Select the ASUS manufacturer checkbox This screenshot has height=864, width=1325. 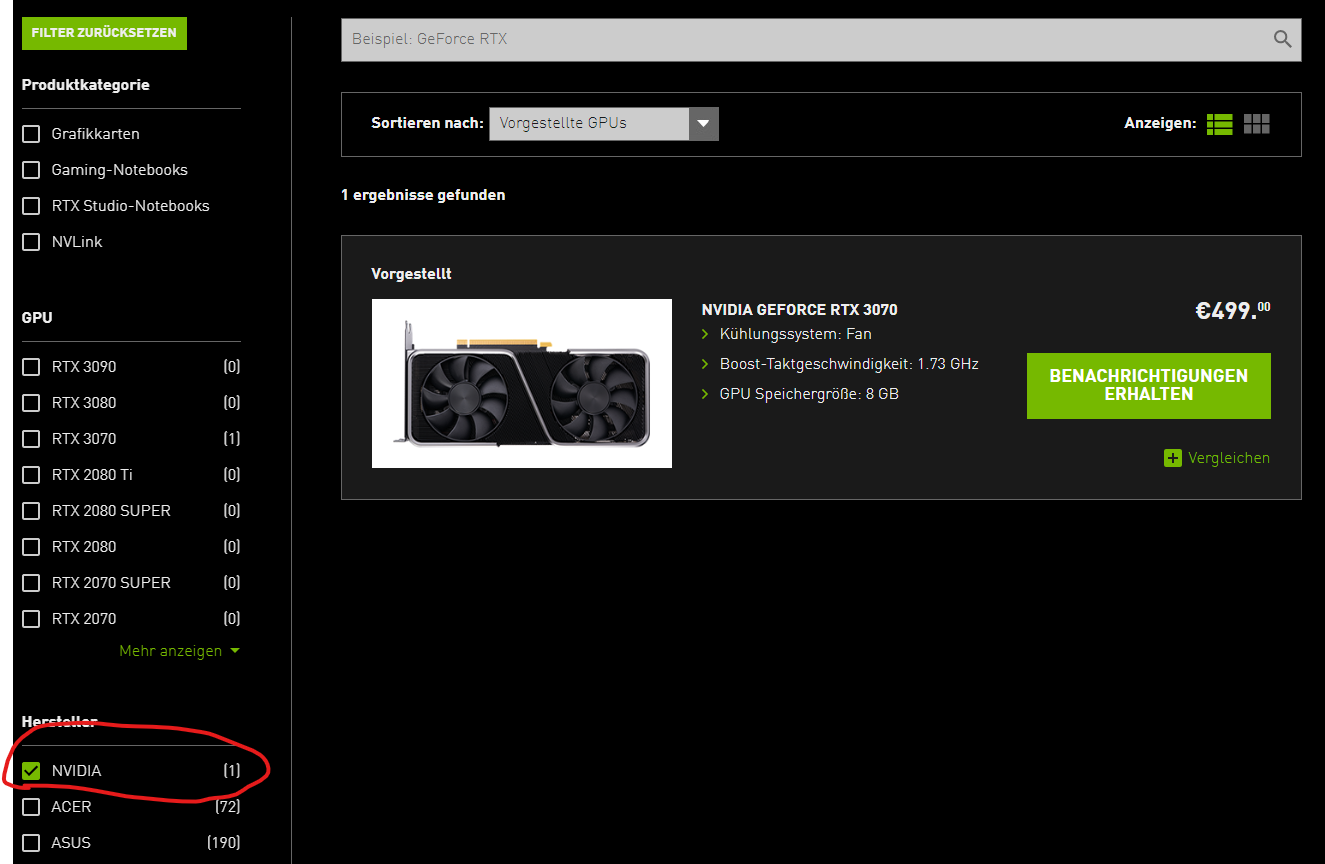tap(31, 843)
